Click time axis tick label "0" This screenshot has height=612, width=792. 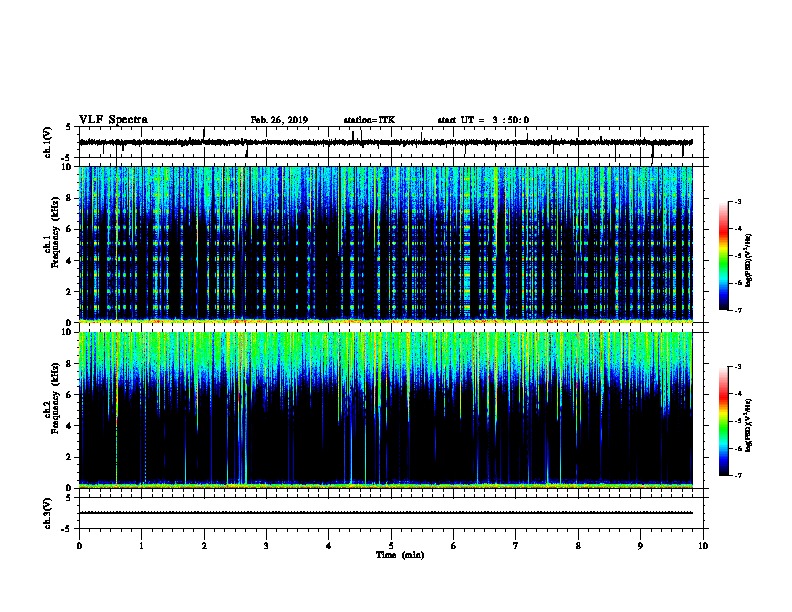[x=79, y=546]
